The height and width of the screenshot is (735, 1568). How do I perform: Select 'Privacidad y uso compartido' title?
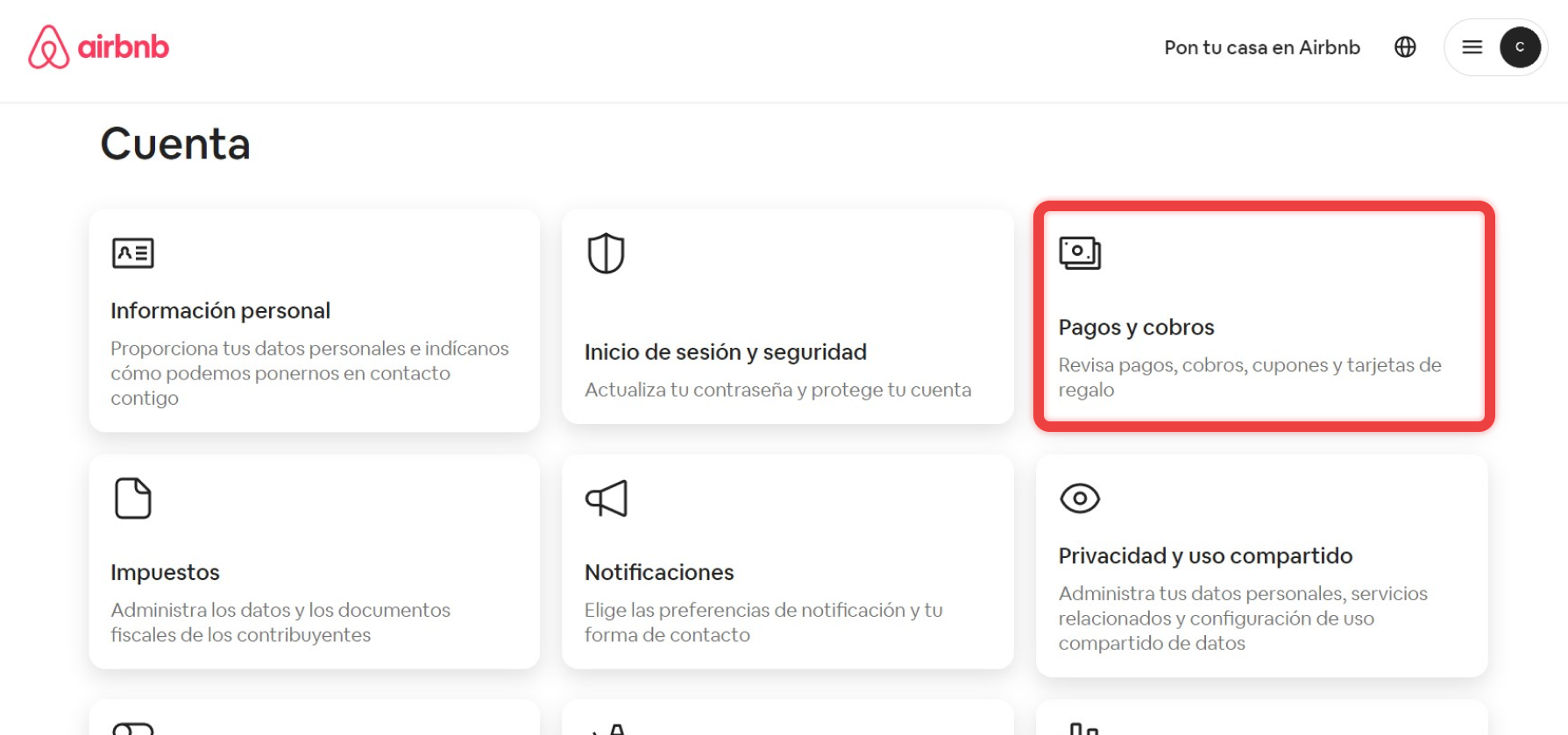coord(1205,556)
